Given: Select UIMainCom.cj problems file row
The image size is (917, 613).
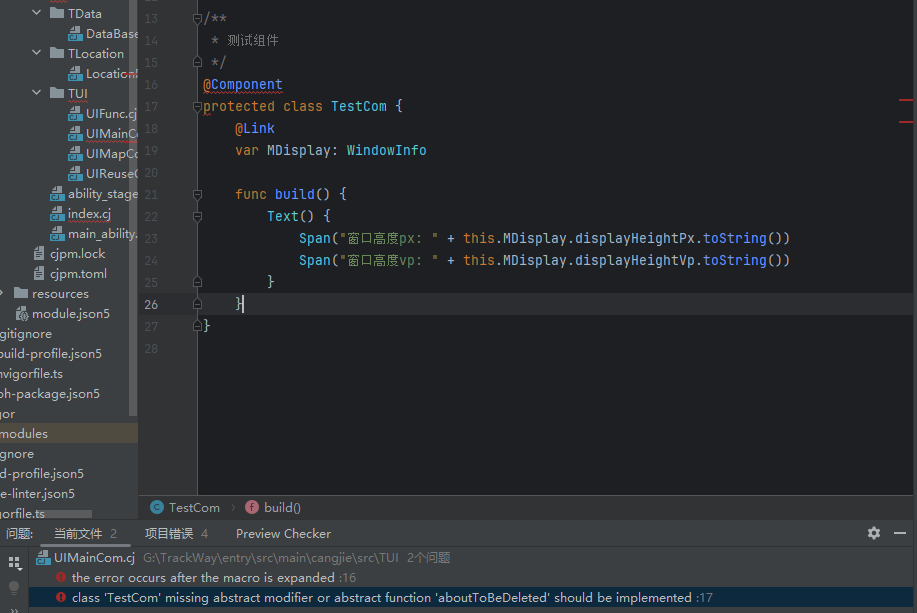Looking at the screenshot, I should coord(473,557).
